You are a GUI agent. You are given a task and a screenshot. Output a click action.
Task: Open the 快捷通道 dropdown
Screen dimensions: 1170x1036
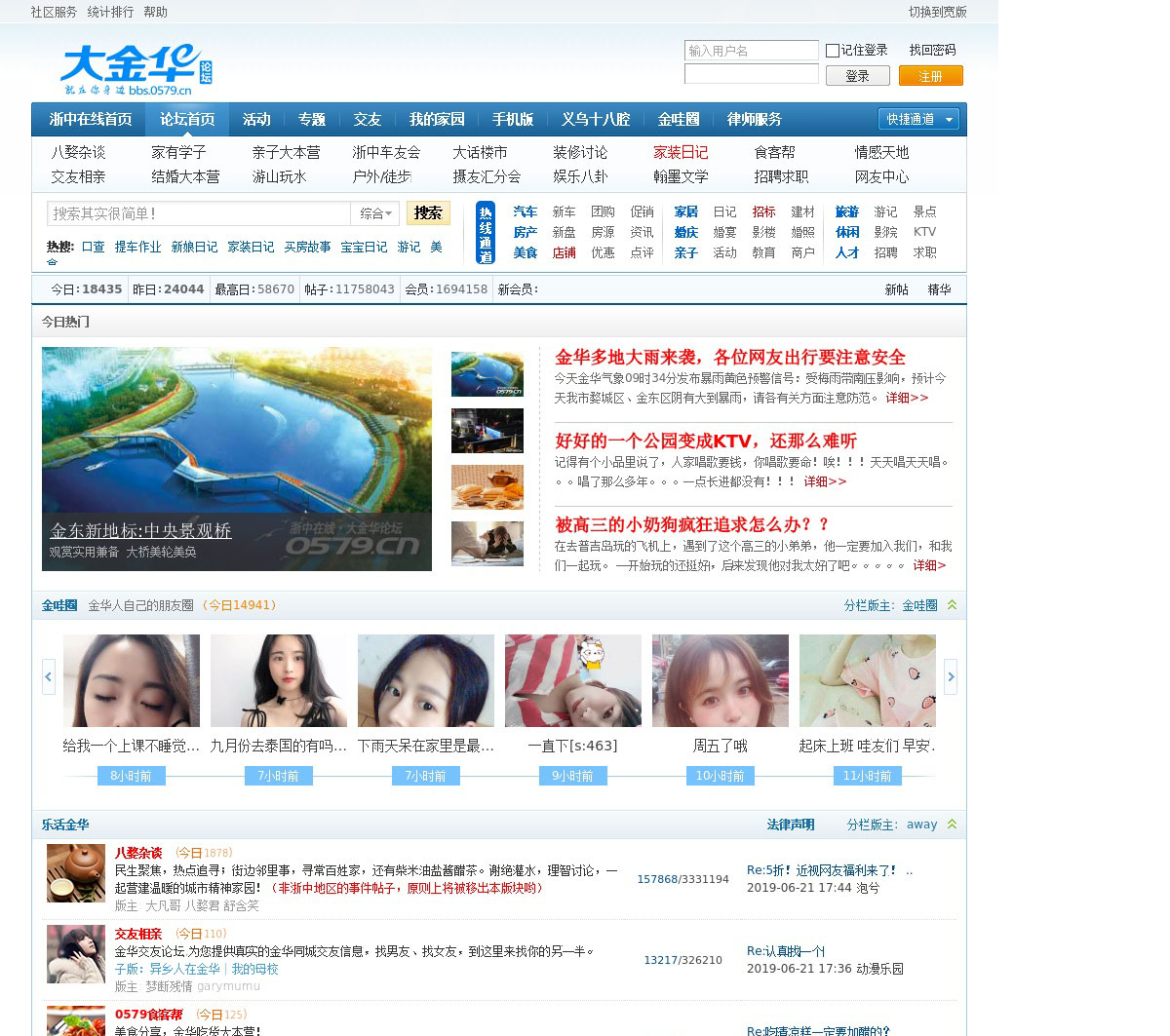(919, 119)
